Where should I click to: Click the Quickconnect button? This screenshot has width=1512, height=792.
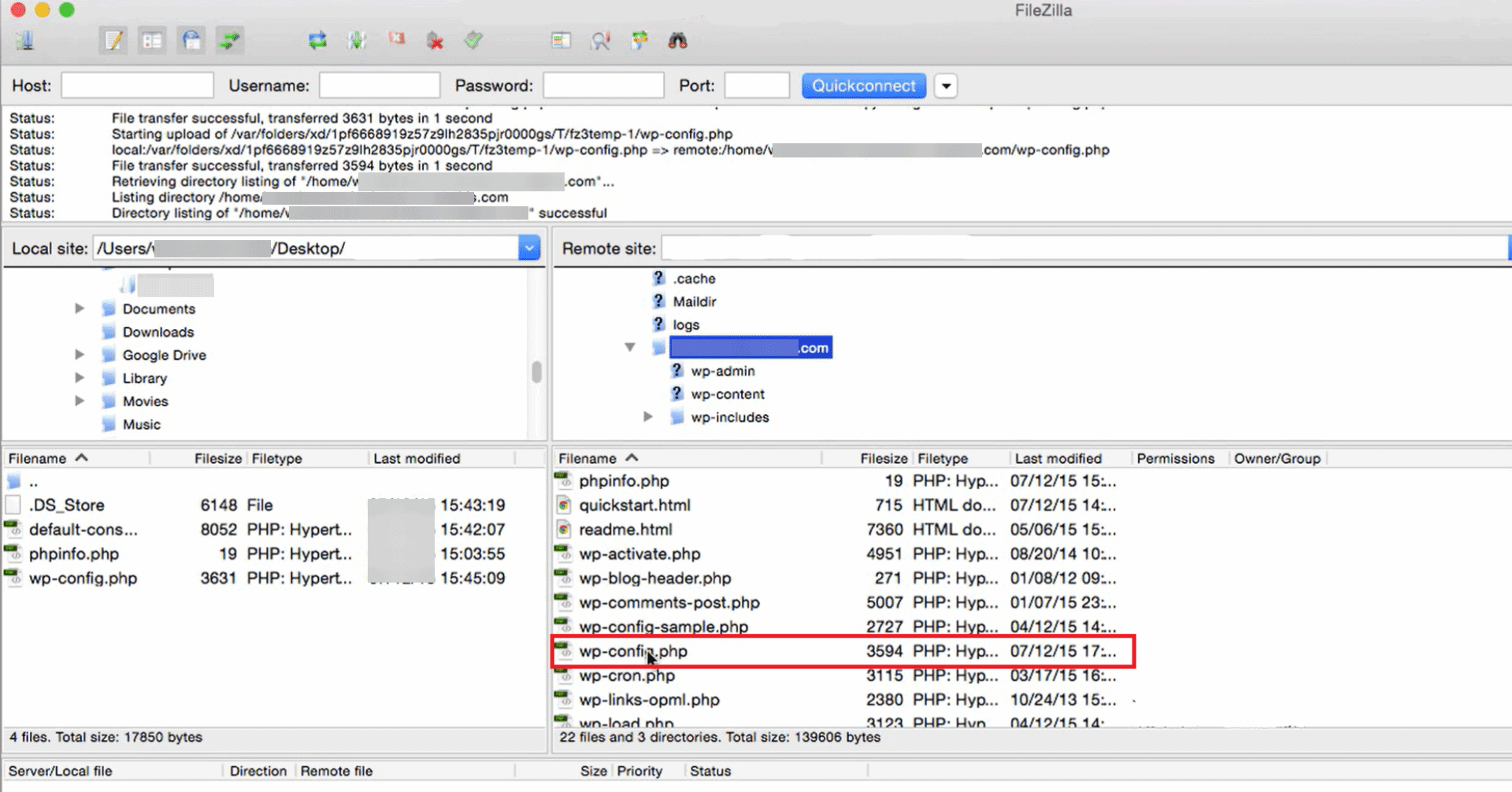tap(864, 86)
